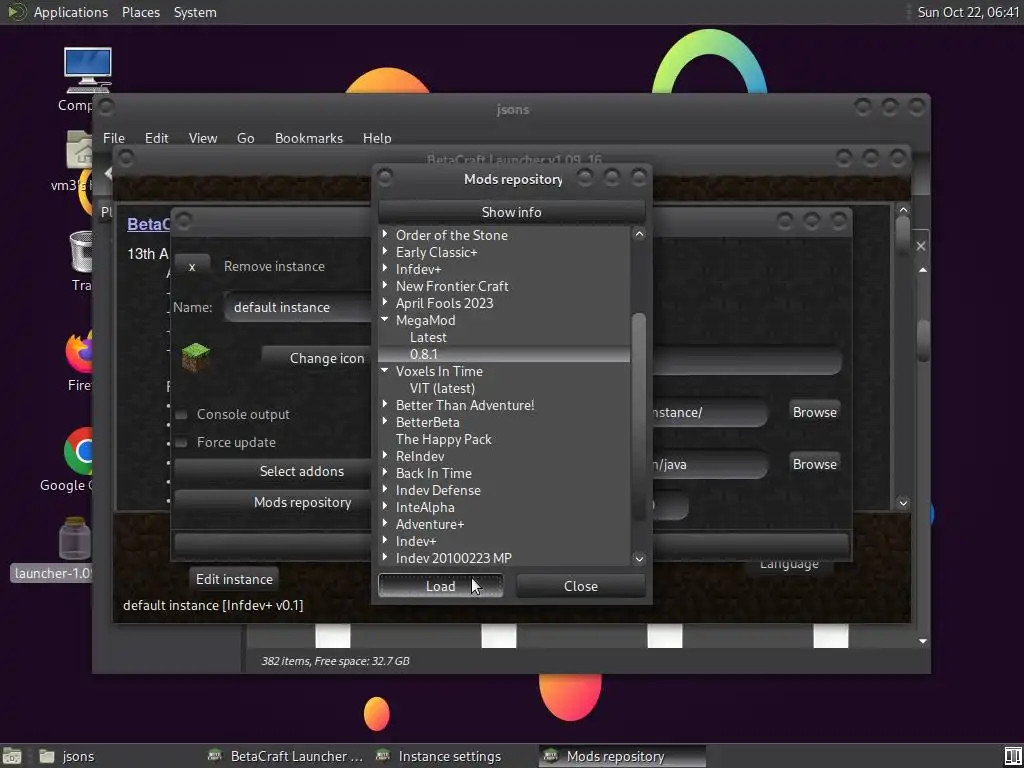Image resolution: width=1024 pixels, height=768 pixels.
Task: Open File menu in jsons window
Action: 114,138
